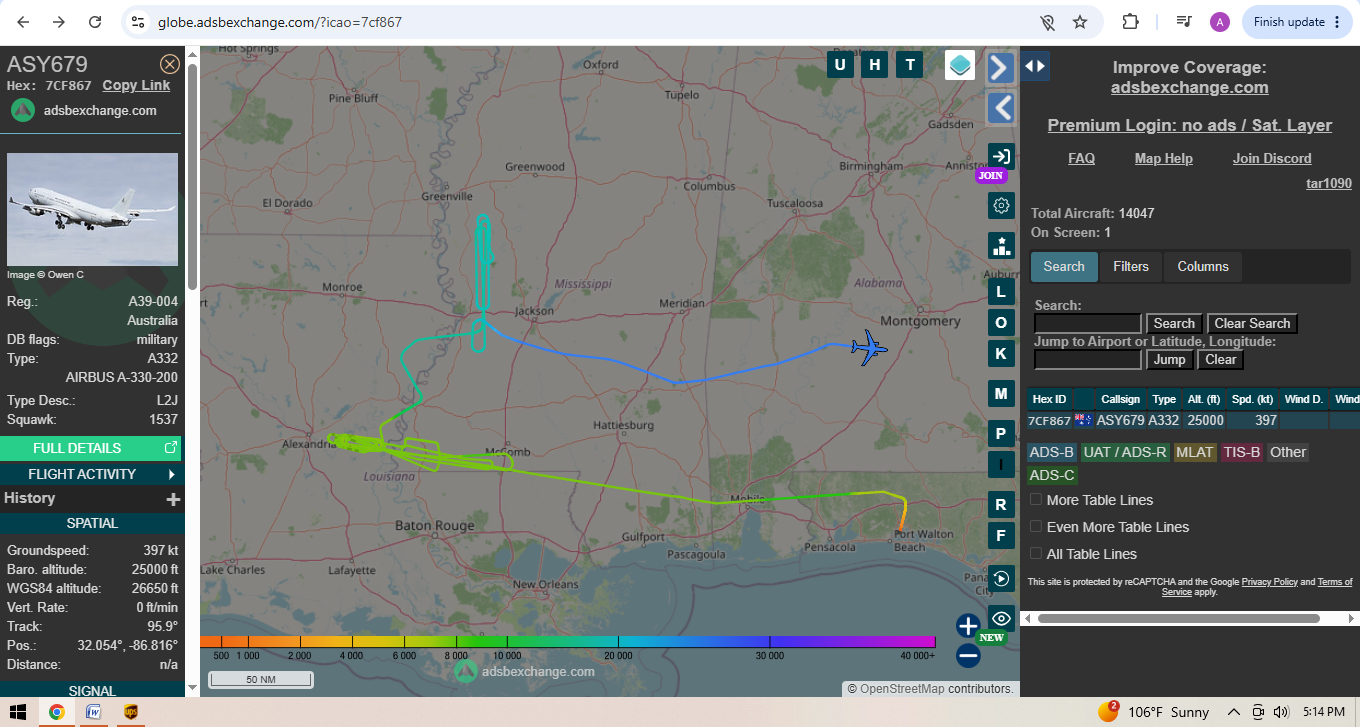Click the left-pointing chevron map button
Screen dimensions: 1360x727
(x=1000, y=108)
